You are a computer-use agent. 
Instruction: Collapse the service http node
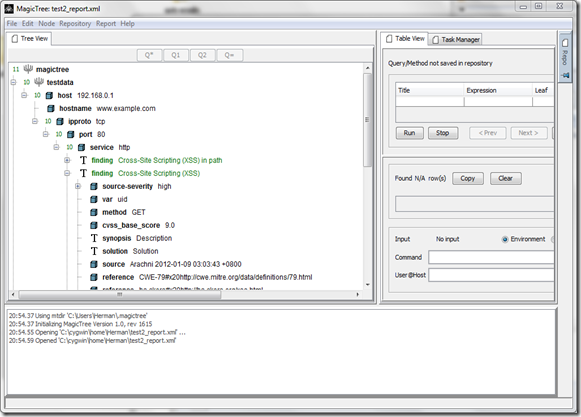[x=57, y=147]
